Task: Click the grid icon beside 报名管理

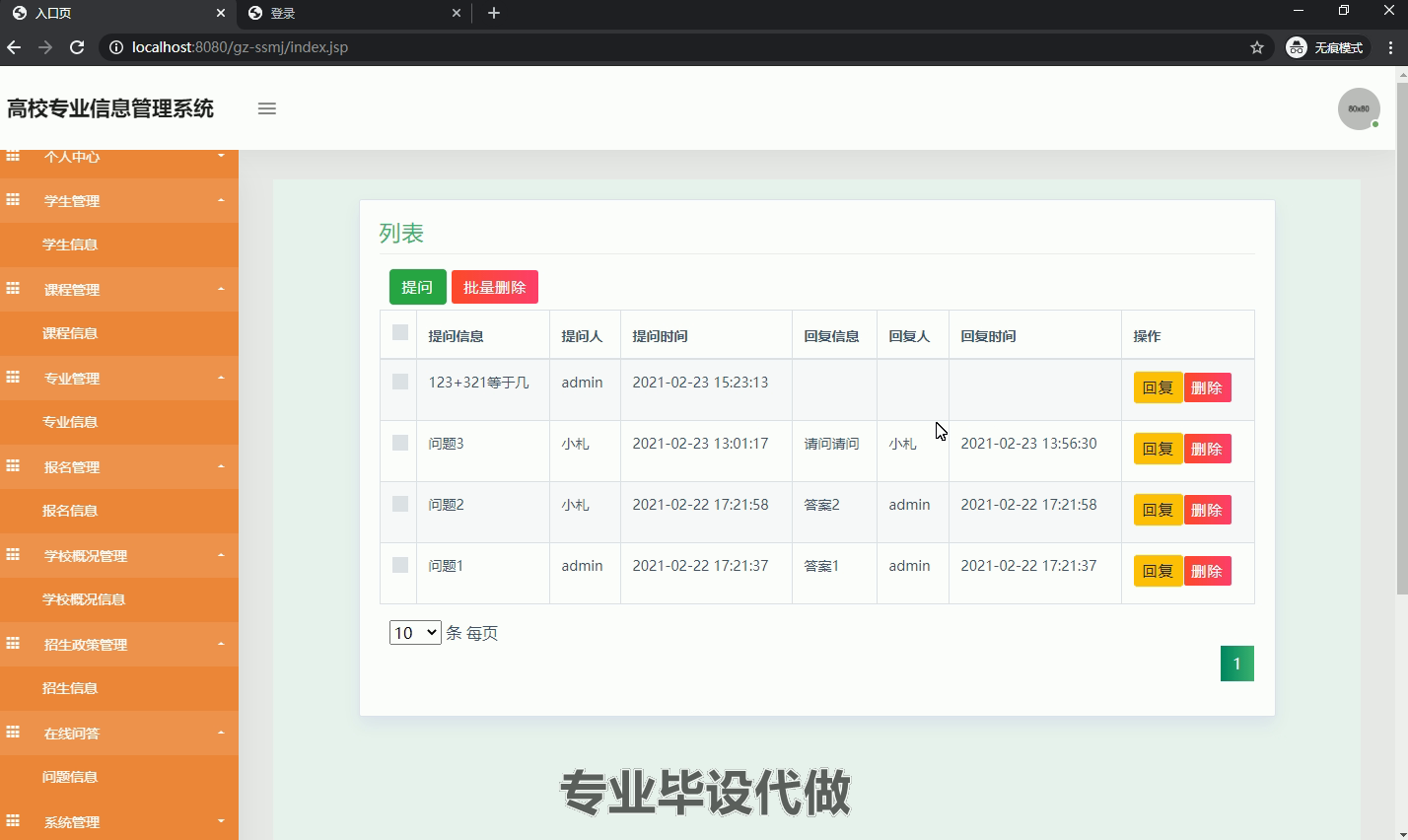Action: click(13, 466)
